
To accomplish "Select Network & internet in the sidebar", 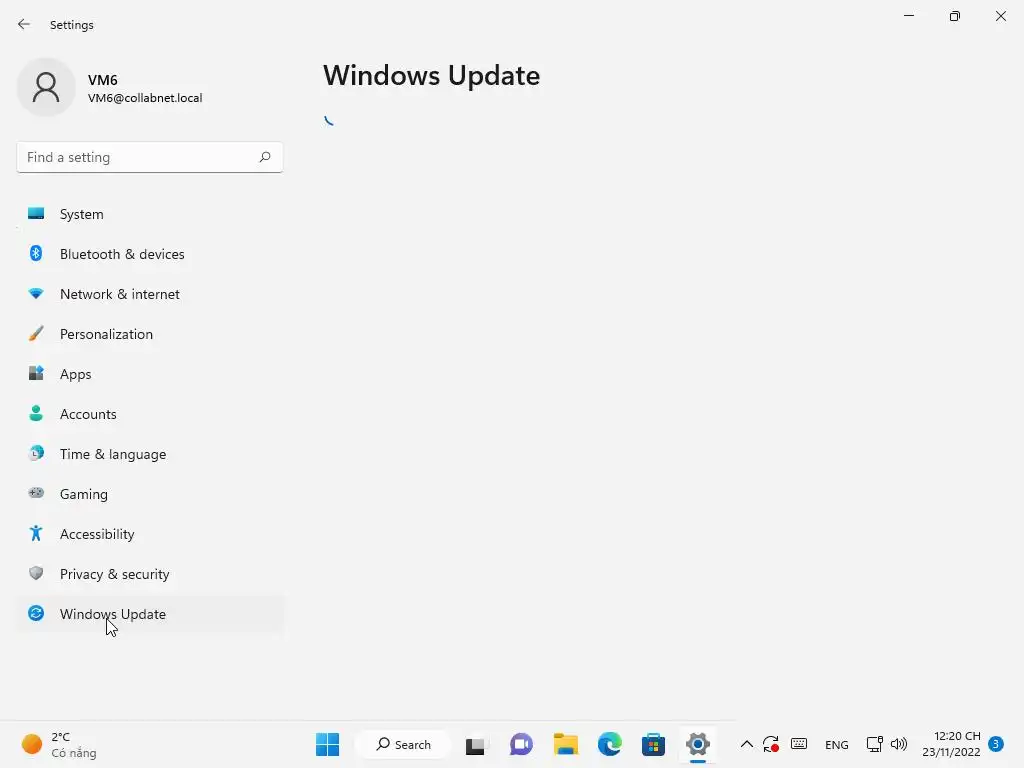I will pos(150,294).
